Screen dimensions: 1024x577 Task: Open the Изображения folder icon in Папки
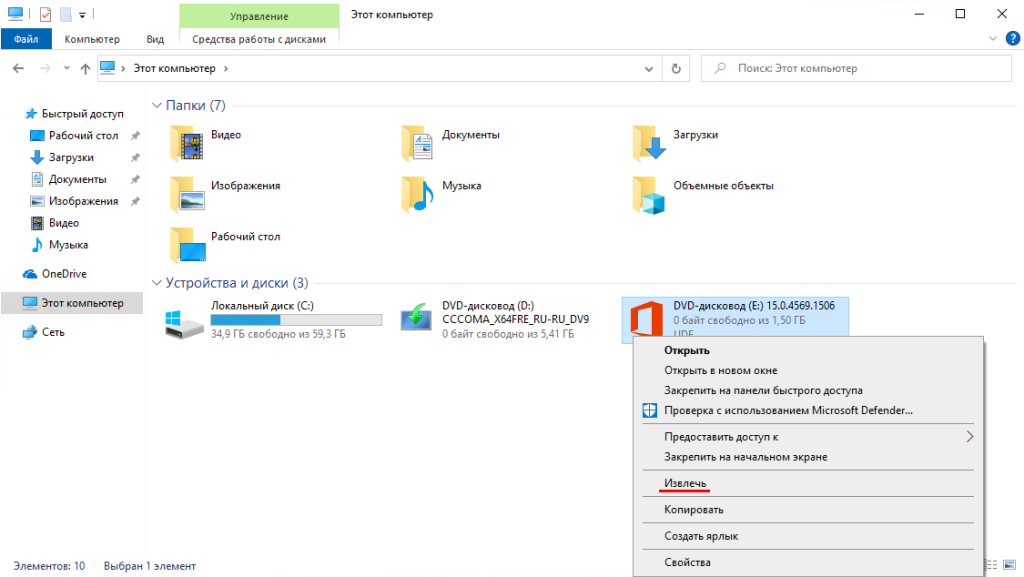pos(187,194)
